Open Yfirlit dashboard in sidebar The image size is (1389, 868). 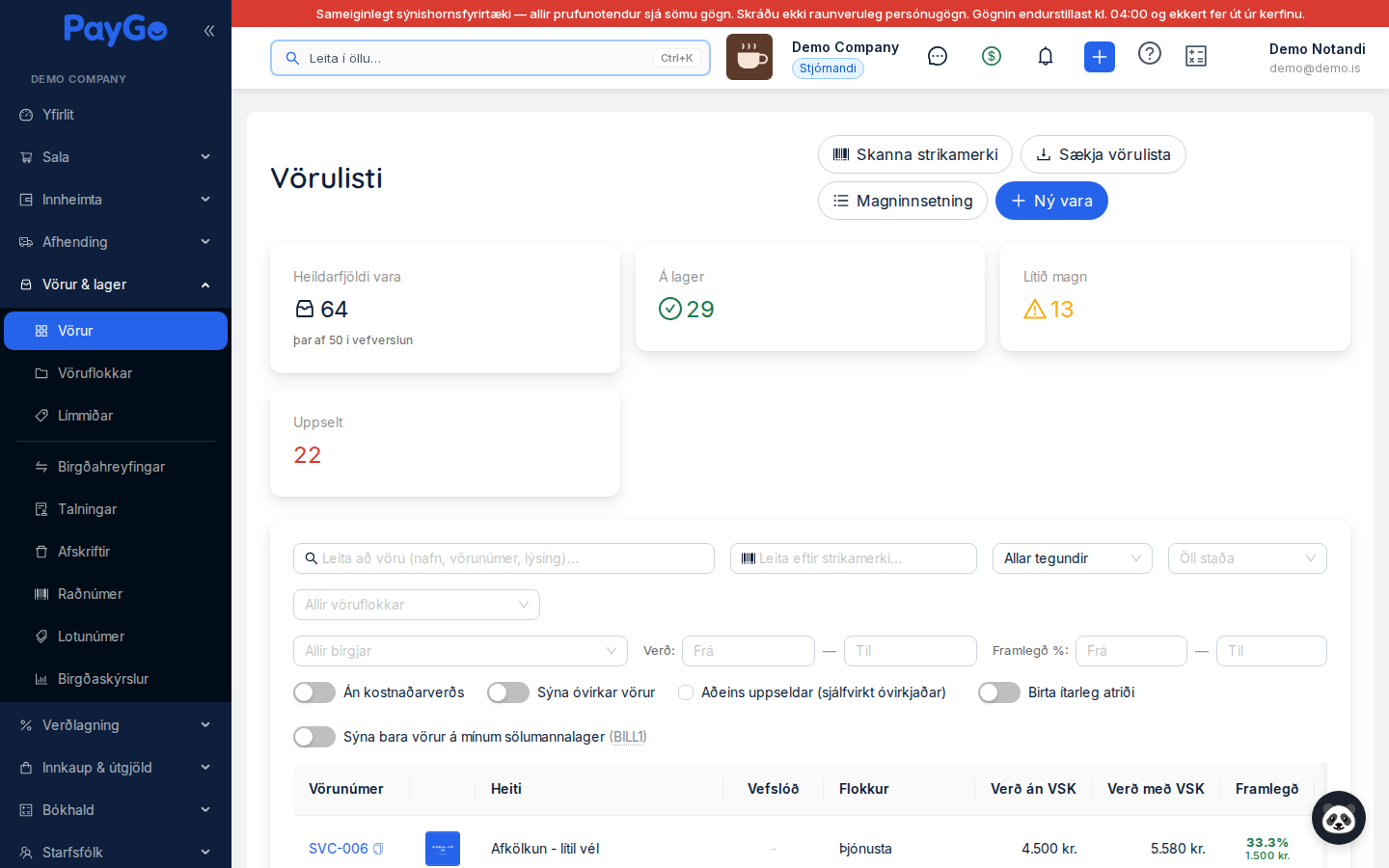[116, 115]
